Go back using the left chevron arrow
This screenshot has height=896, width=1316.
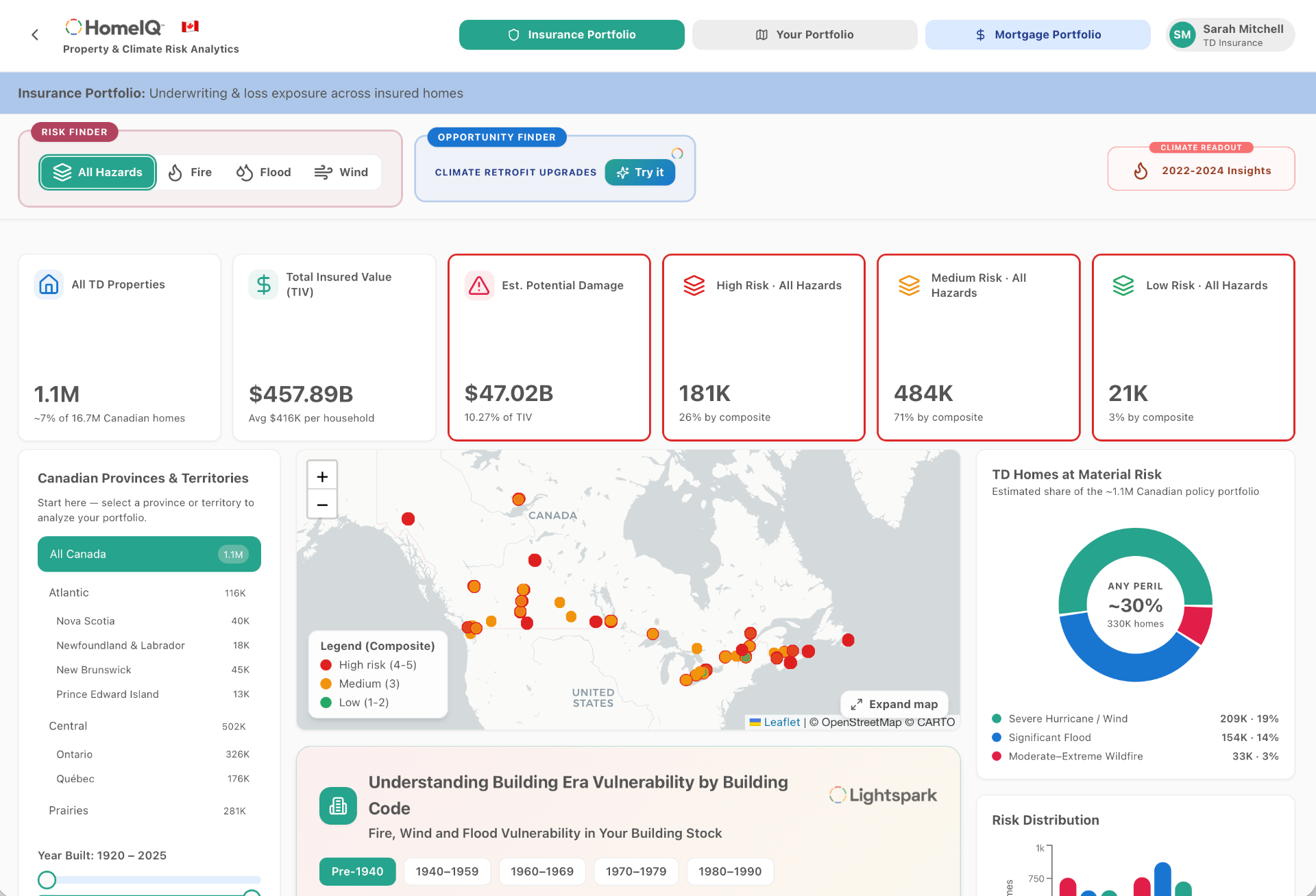point(35,35)
